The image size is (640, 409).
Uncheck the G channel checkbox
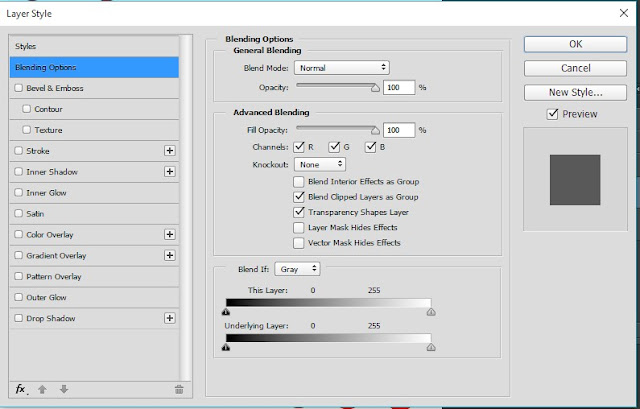[334, 147]
